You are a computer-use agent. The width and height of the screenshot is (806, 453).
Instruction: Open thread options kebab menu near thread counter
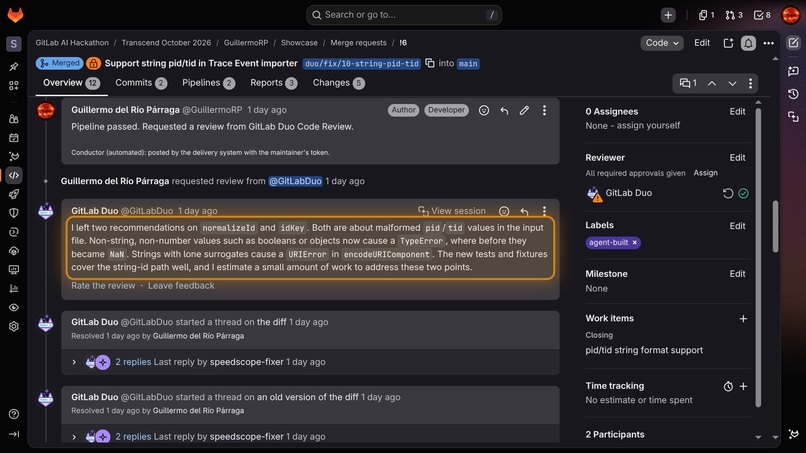point(750,83)
